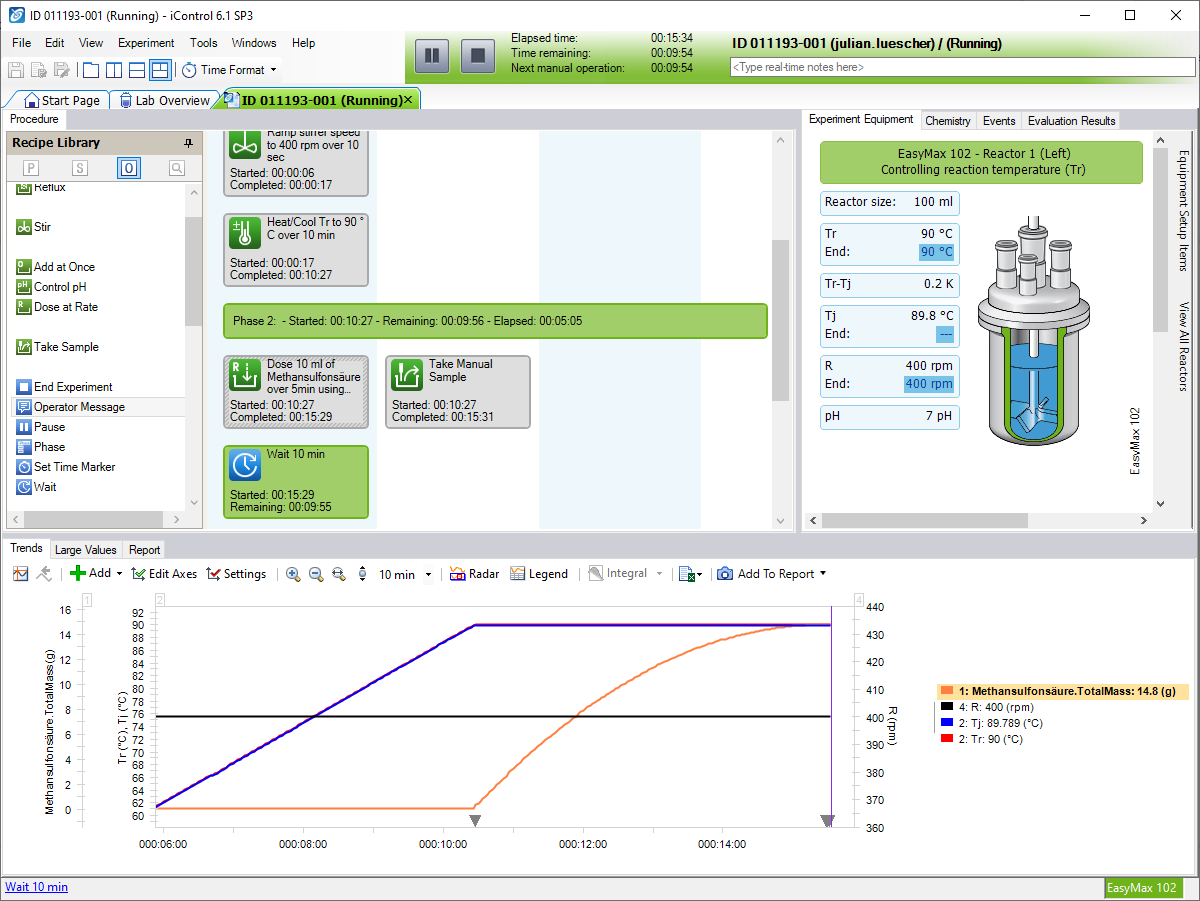
Task: Select the Stir operation in library
Action: [34, 227]
